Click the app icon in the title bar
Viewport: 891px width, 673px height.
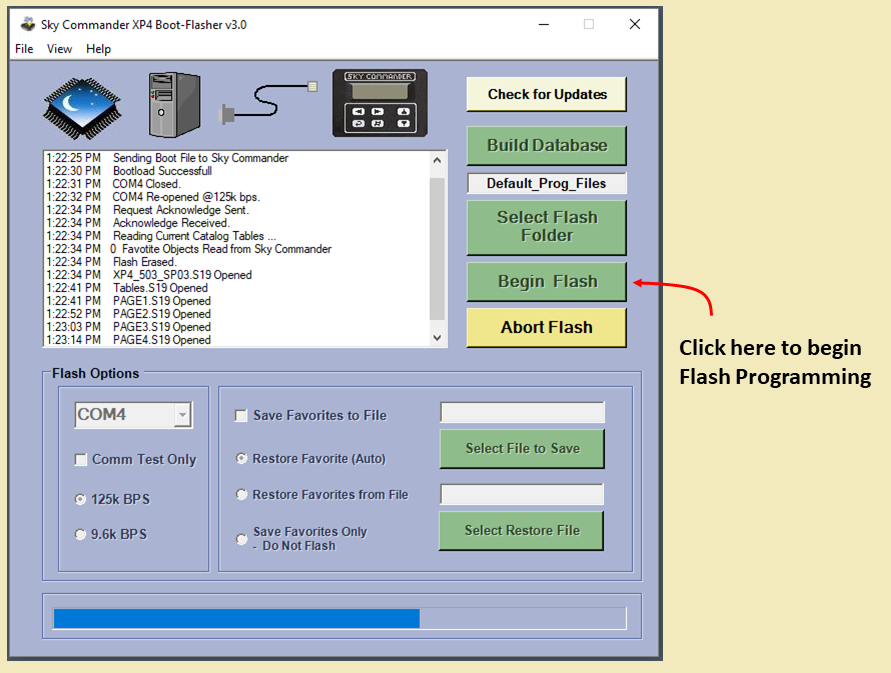[x=28, y=24]
